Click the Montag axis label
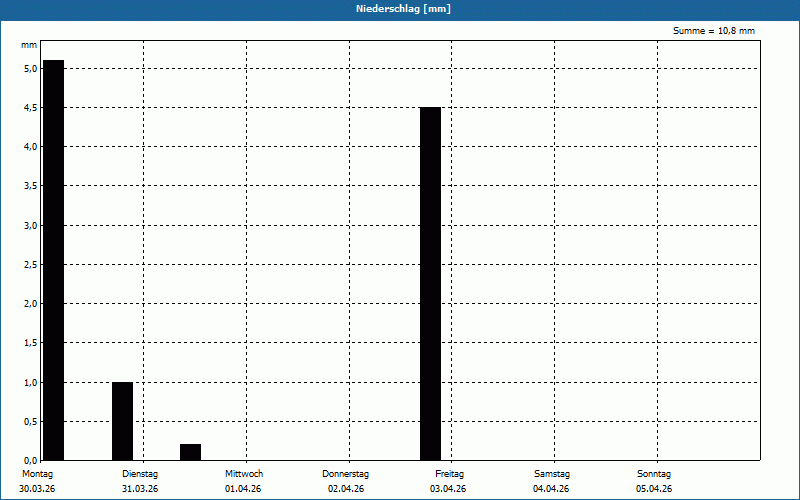Screen dimensions: 800x500 click(x=37, y=474)
